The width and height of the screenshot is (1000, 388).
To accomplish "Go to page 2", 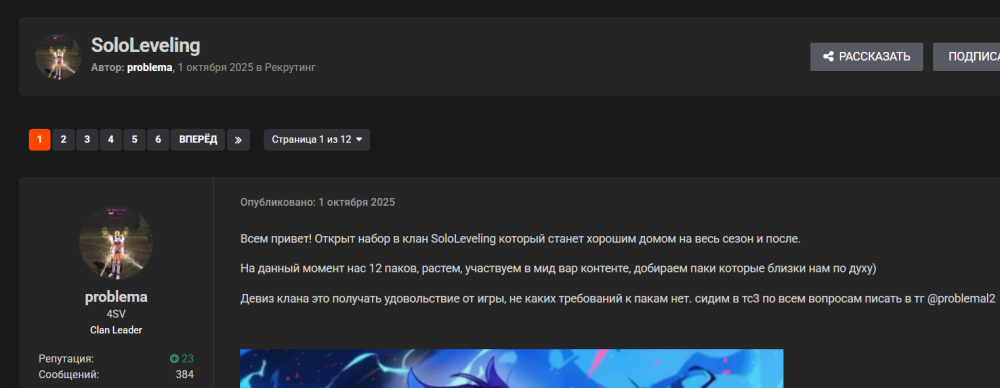I will coord(63,140).
